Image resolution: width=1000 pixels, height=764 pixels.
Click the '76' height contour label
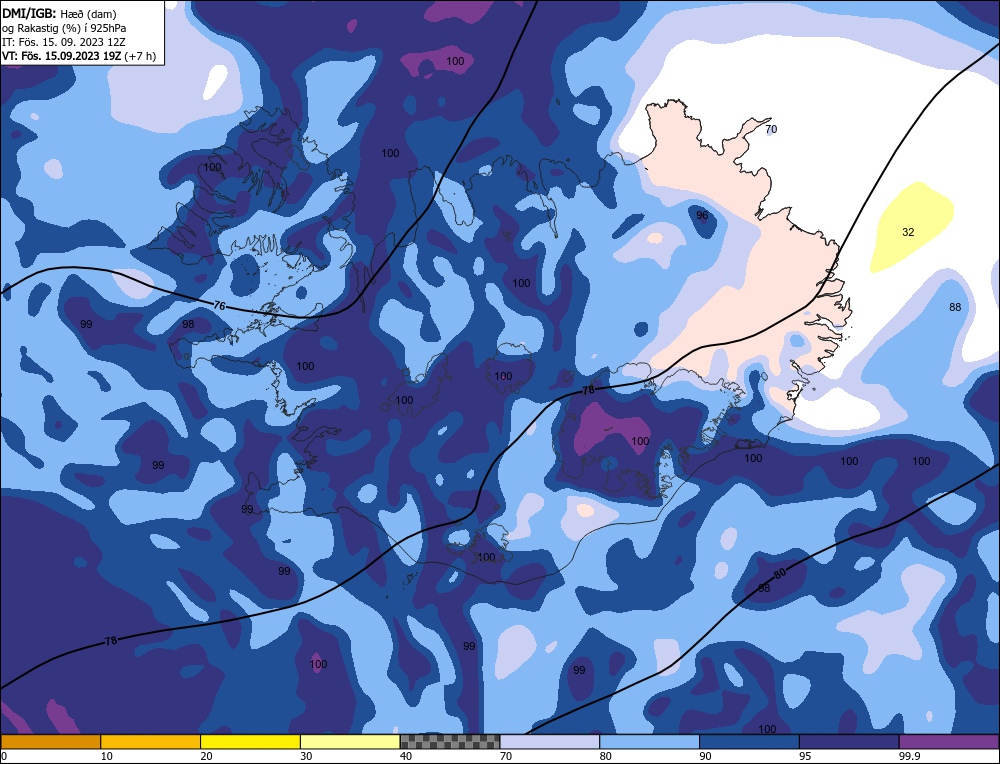219,306
